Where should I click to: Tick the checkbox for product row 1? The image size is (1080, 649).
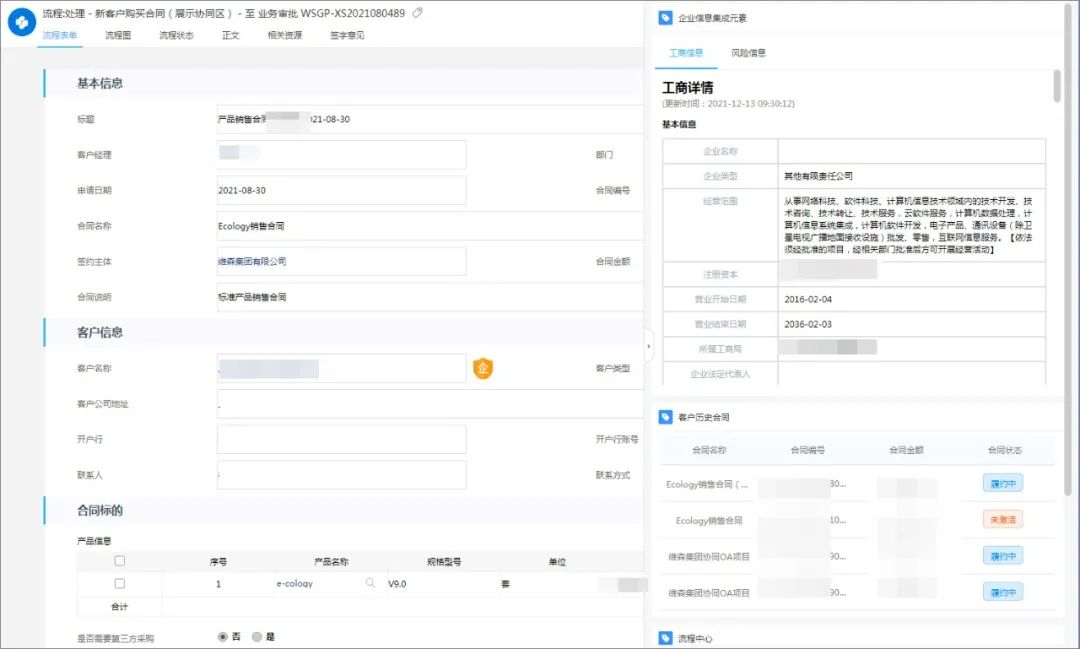120,584
